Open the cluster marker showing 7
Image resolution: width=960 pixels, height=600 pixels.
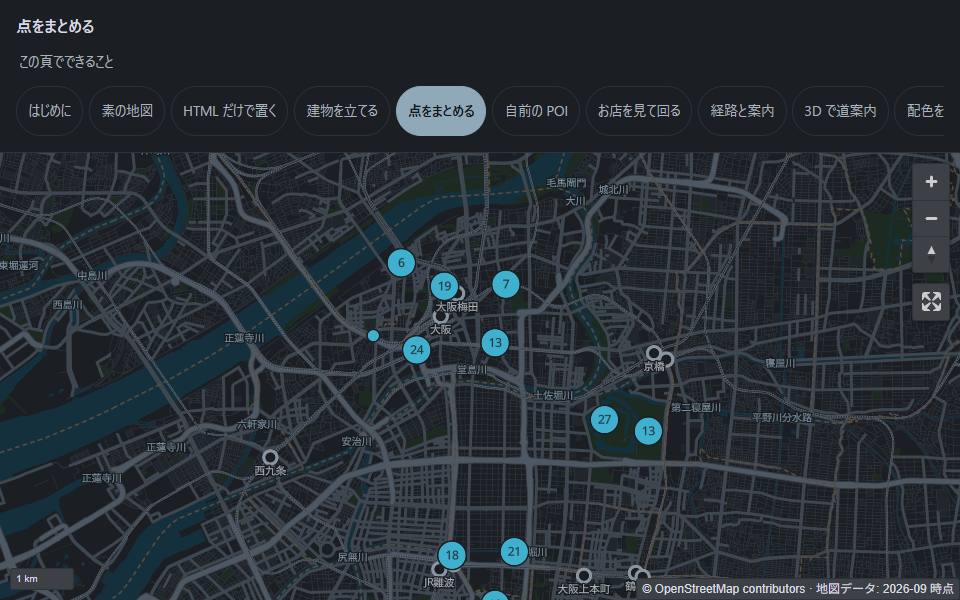pos(506,284)
